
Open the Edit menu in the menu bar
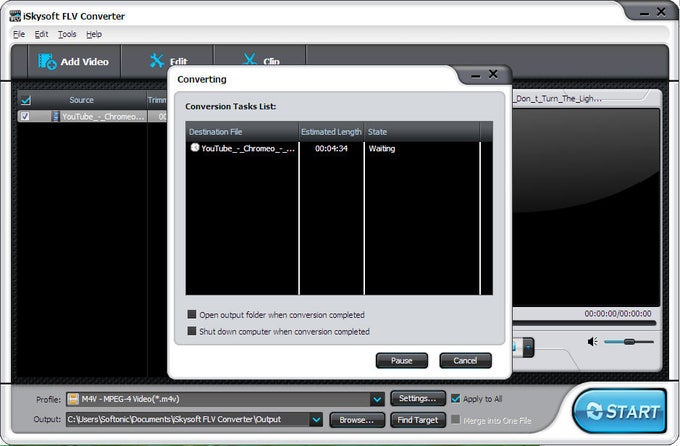tap(42, 34)
